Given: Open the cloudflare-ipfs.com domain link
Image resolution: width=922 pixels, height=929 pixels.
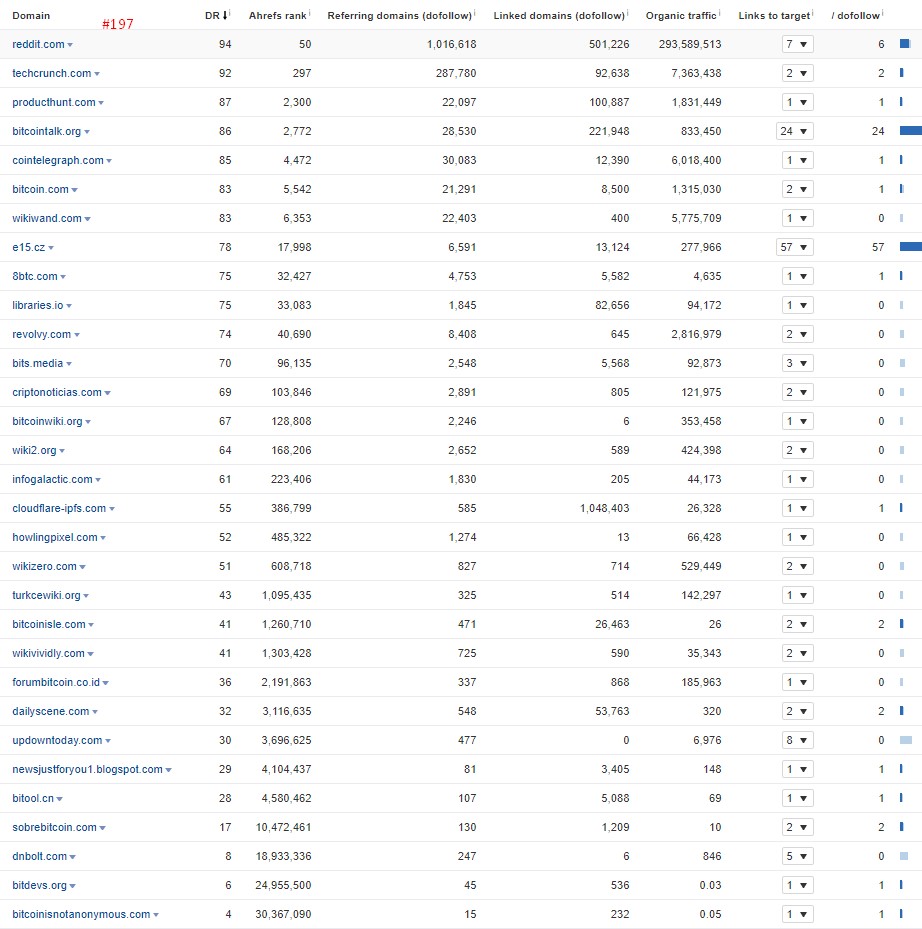Looking at the screenshot, I should pos(59,509).
